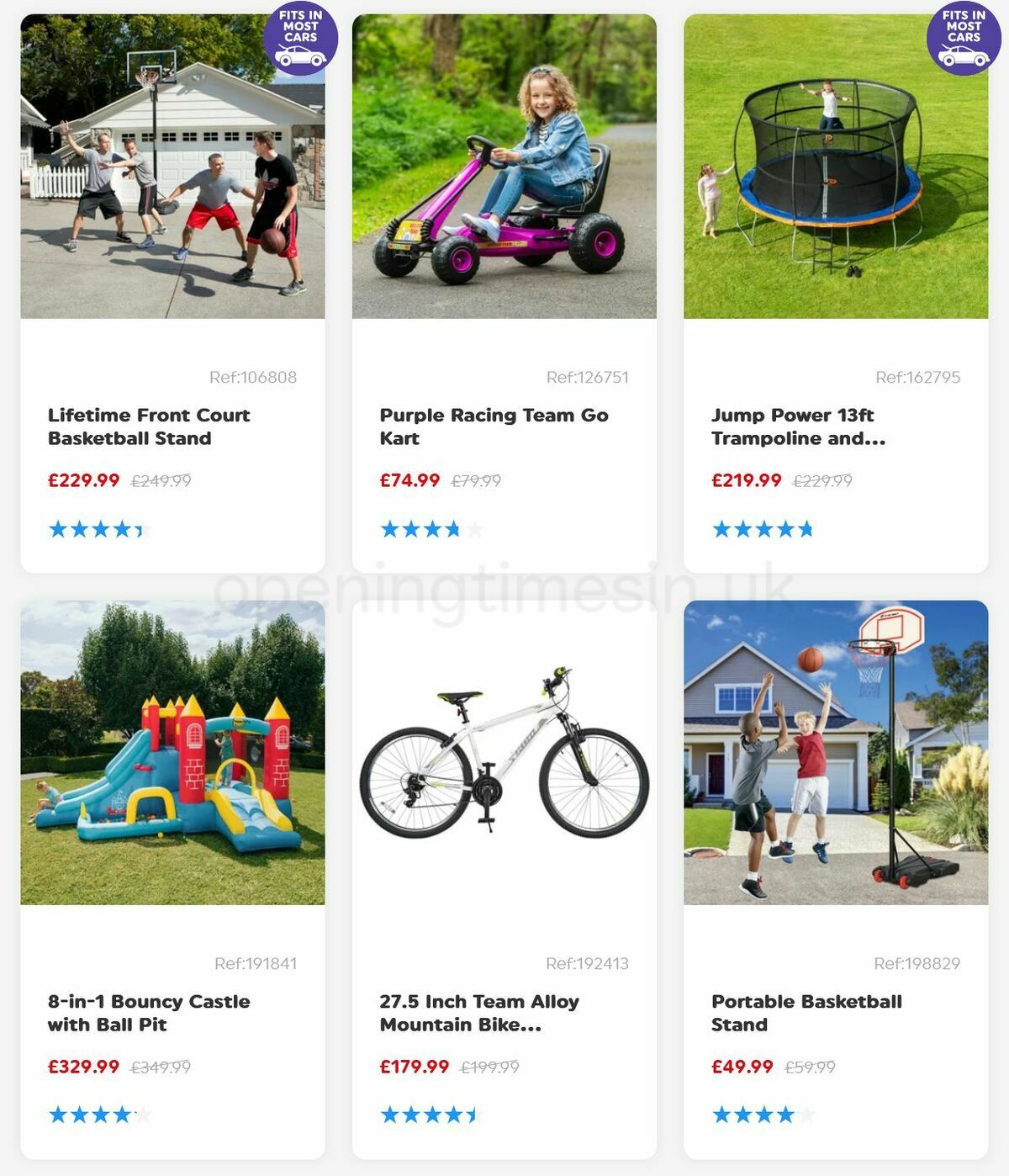Click the £229.99 basketball stand price
The height and width of the screenshot is (1176, 1009).
coord(83,480)
